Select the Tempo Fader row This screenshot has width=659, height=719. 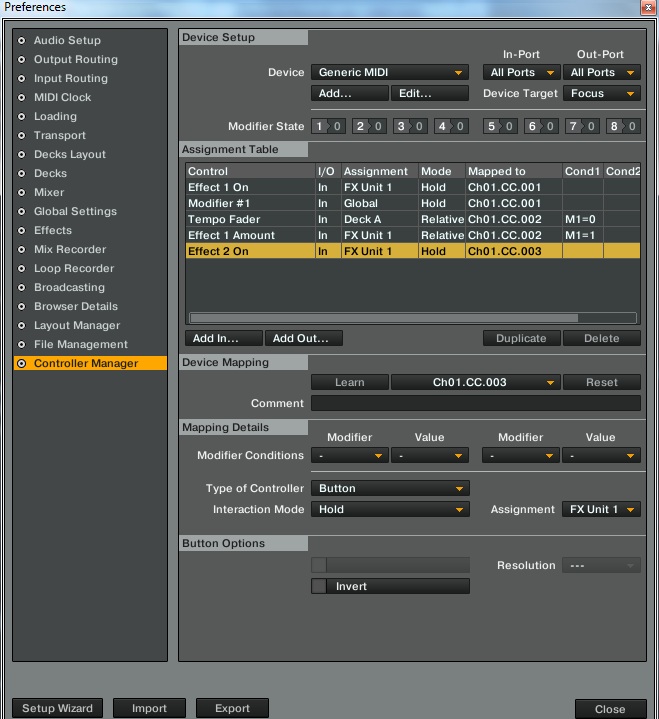(x=413, y=219)
